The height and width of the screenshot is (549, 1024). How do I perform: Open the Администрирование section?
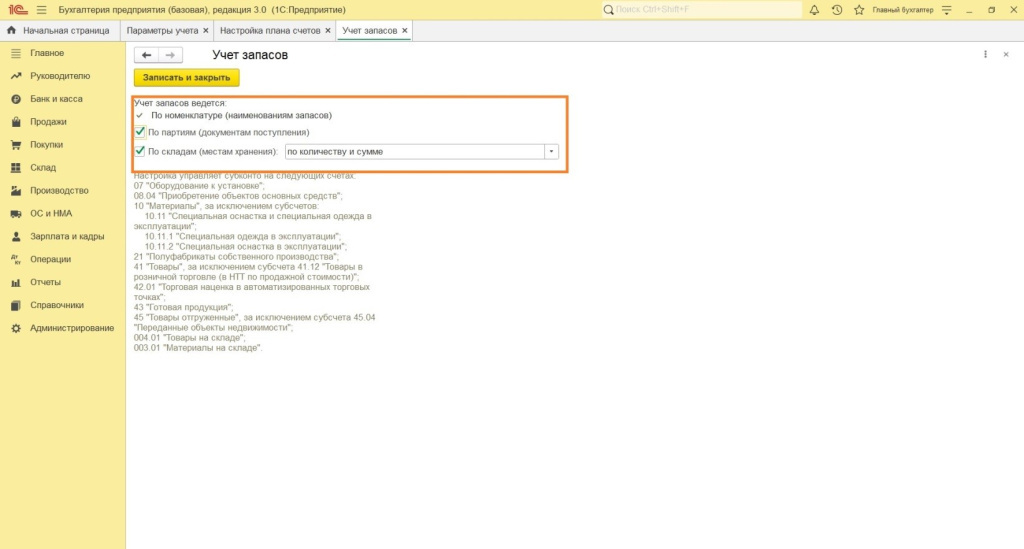72,328
